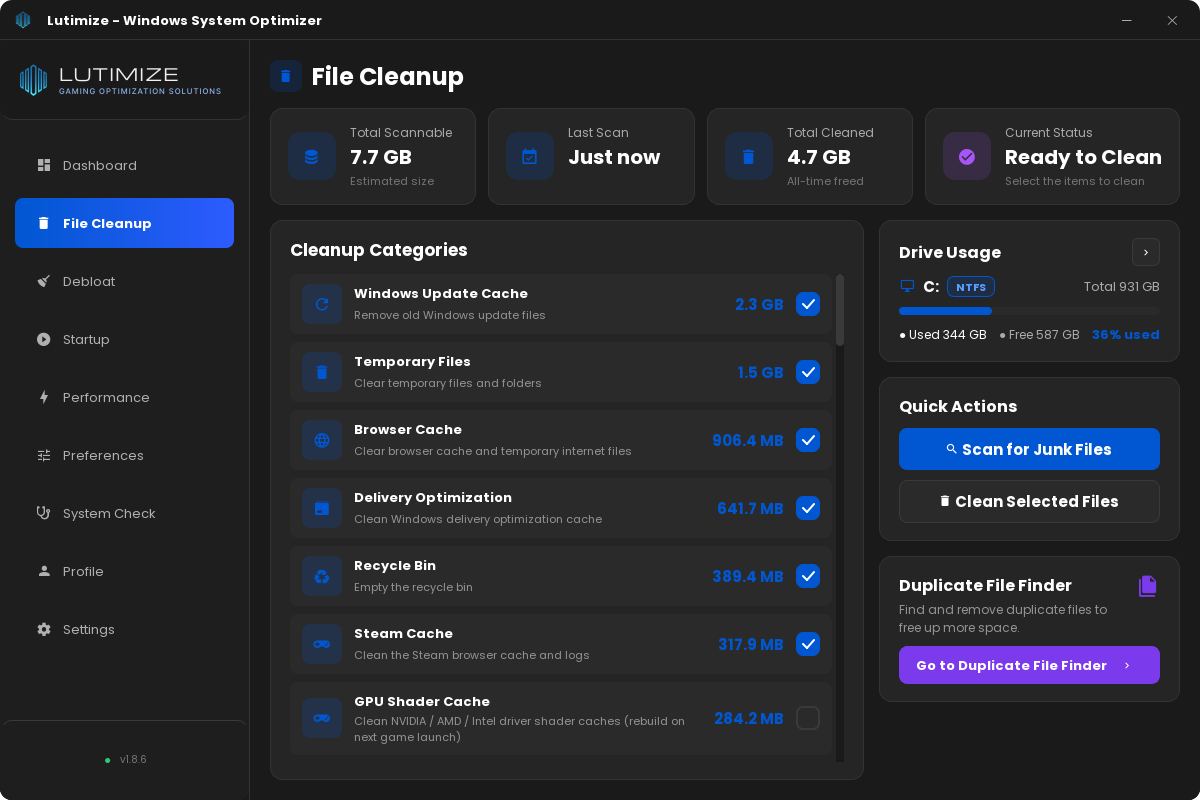Click the Last Scan calendar icon
The width and height of the screenshot is (1200, 800).
pos(529,156)
